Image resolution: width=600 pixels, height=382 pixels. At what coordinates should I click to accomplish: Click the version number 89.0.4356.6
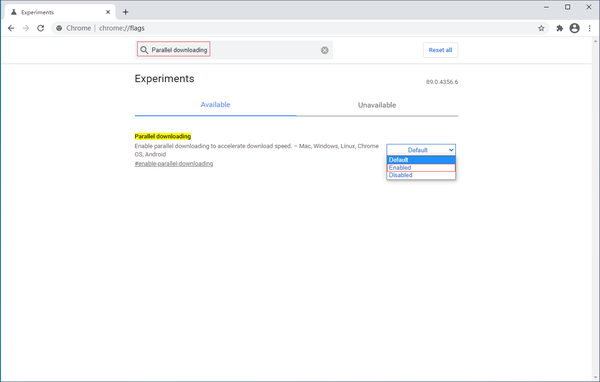442,82
